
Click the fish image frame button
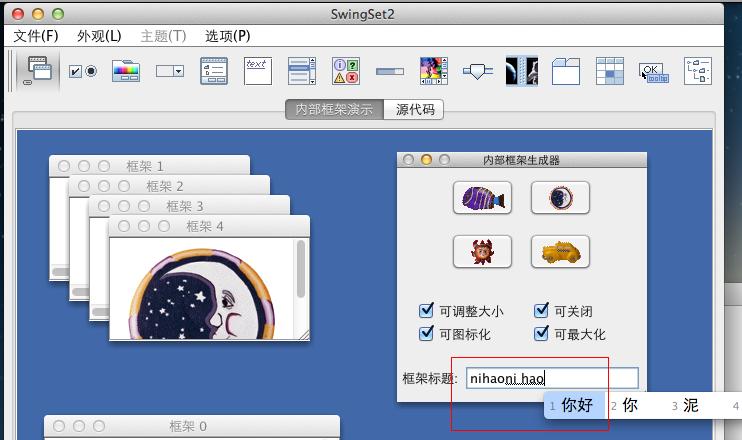click(x=482, y=198)
